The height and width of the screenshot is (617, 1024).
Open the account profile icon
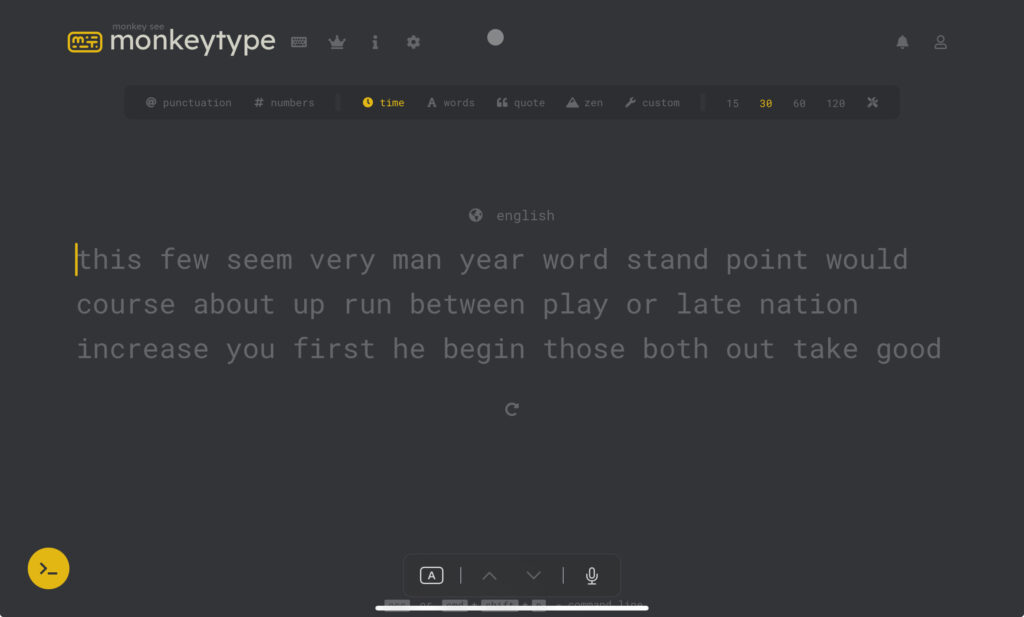[940, 42]
